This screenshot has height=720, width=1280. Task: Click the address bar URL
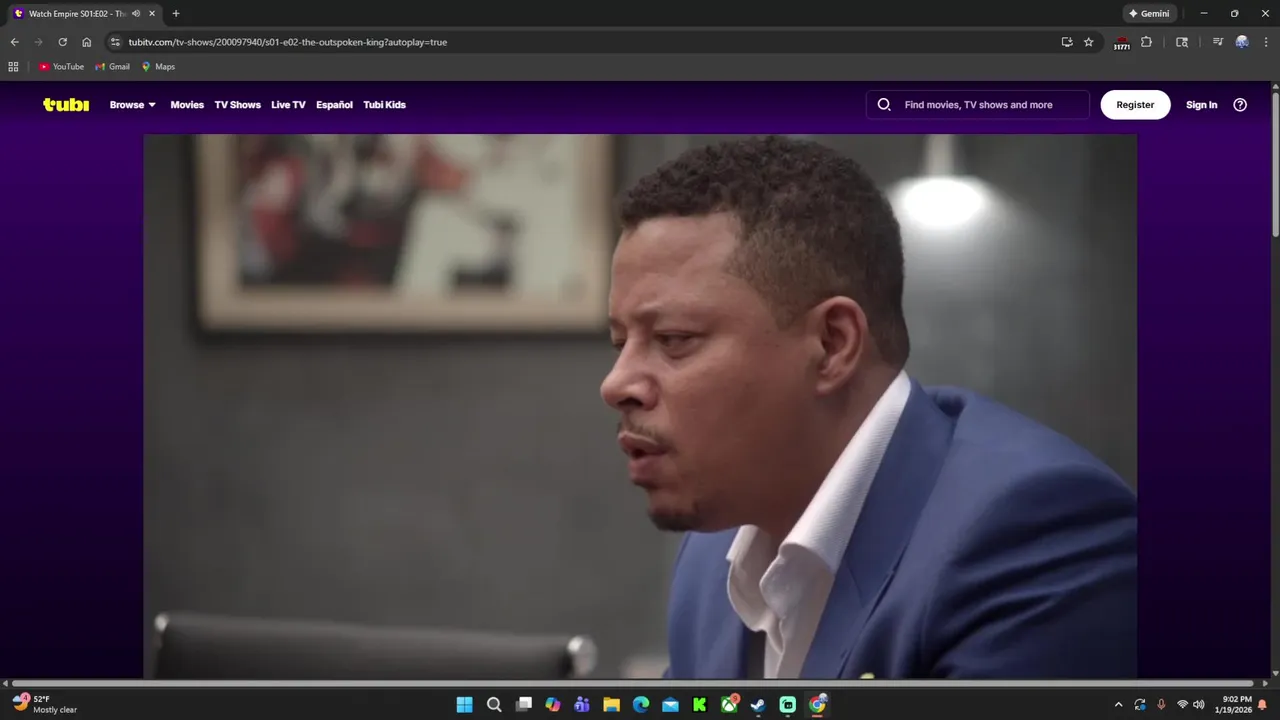click(288, 42)
